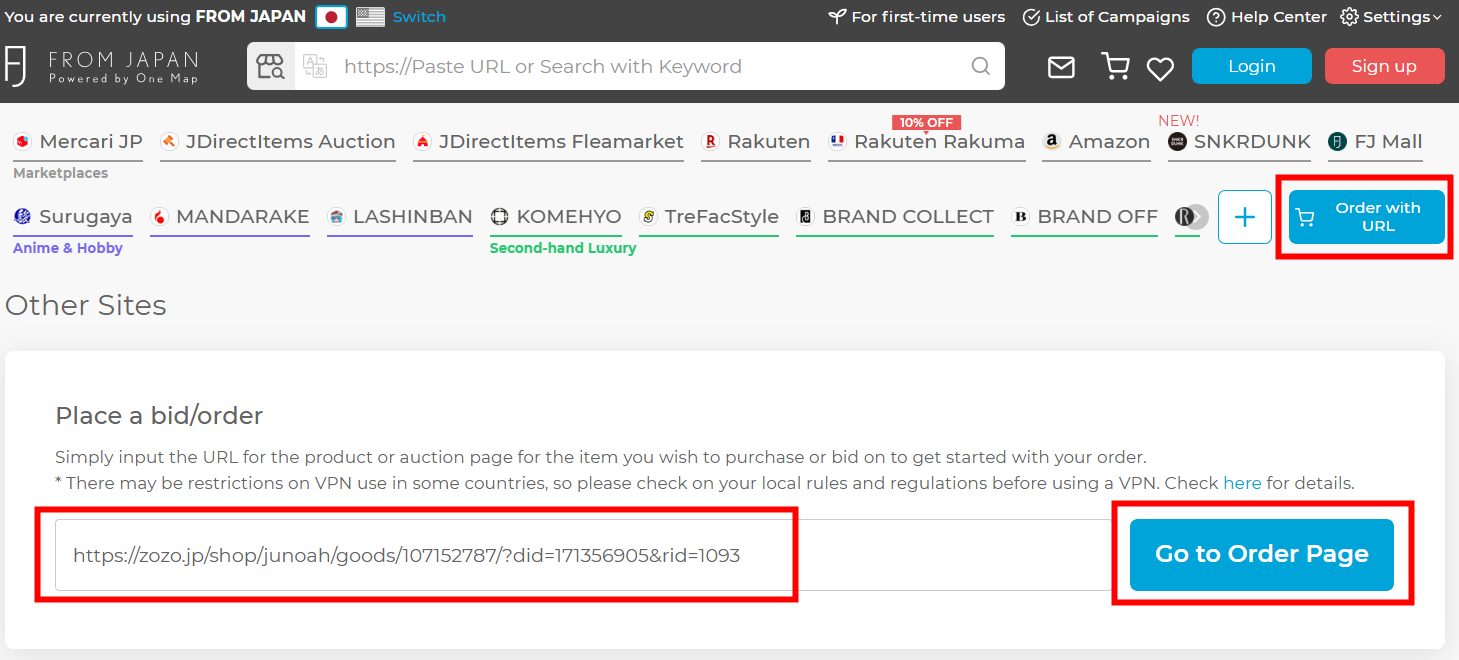Screen dimensions: 1459x660
Task: Click the FROM JAPAN logo
Action: (x=101, y=66)
